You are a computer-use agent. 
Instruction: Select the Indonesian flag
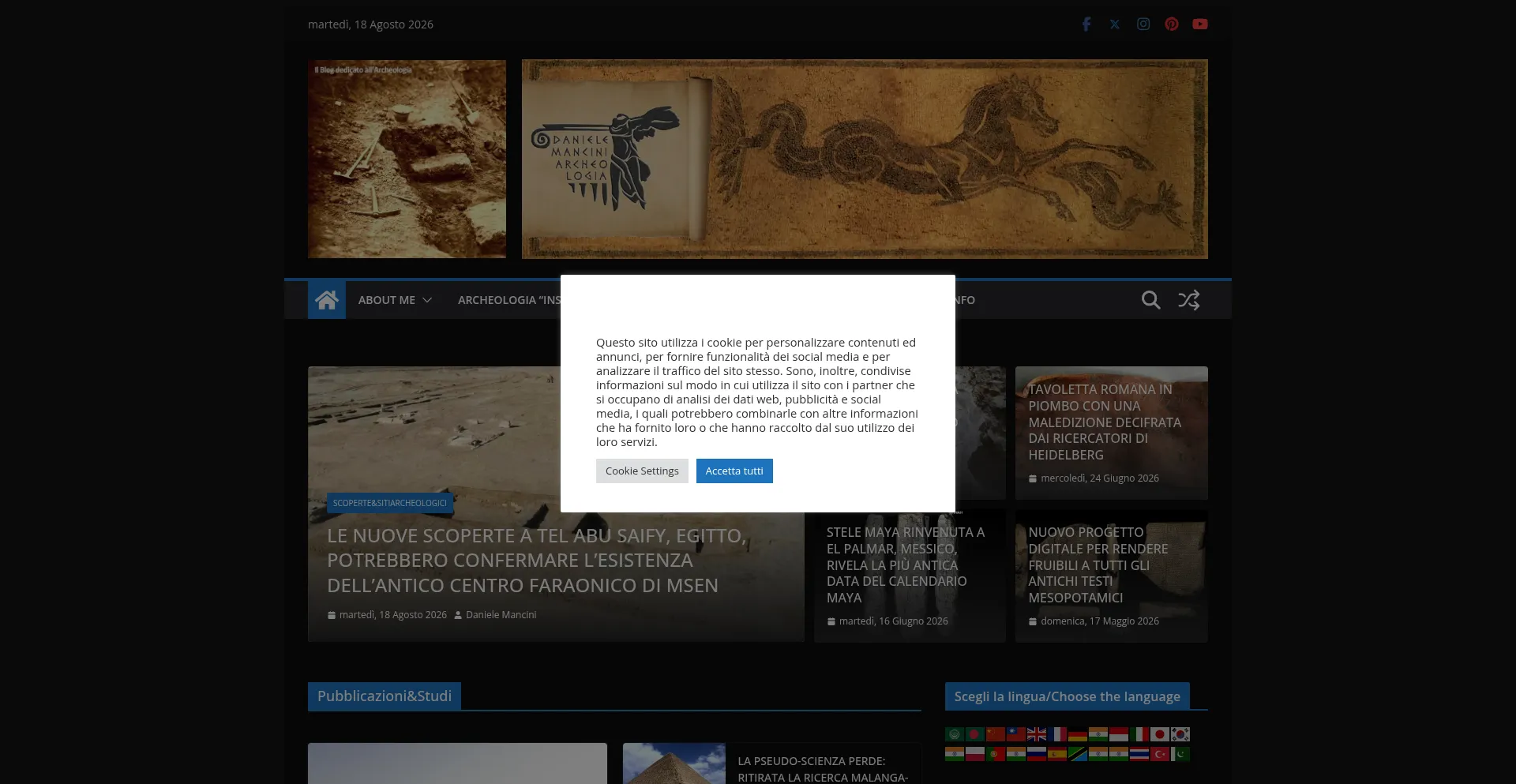[1119, 734]
